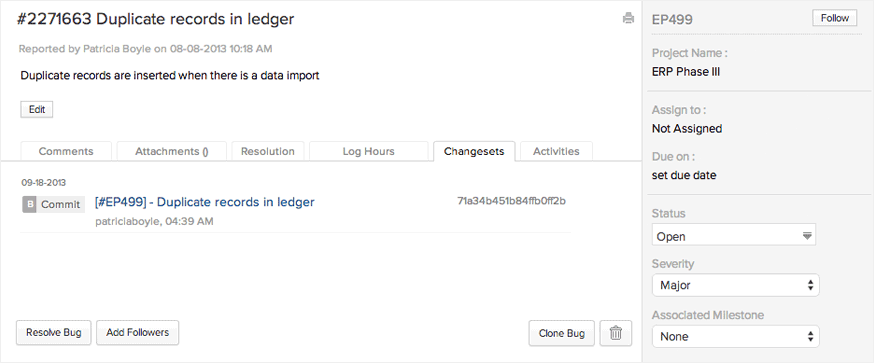Click Resolve Bug button
874x363 pixels.
[x=54, y=333]
